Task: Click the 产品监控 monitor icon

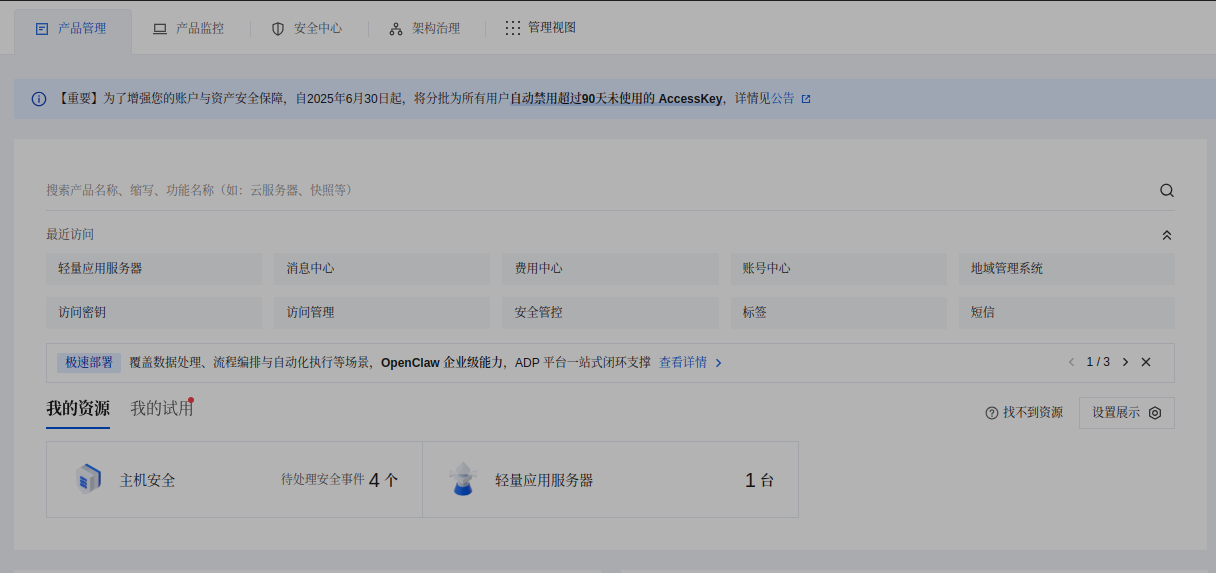Action: click(160, 29)
